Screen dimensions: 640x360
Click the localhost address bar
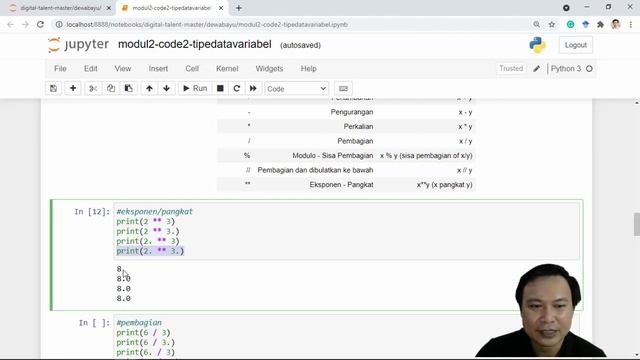(x=207, y=24)
